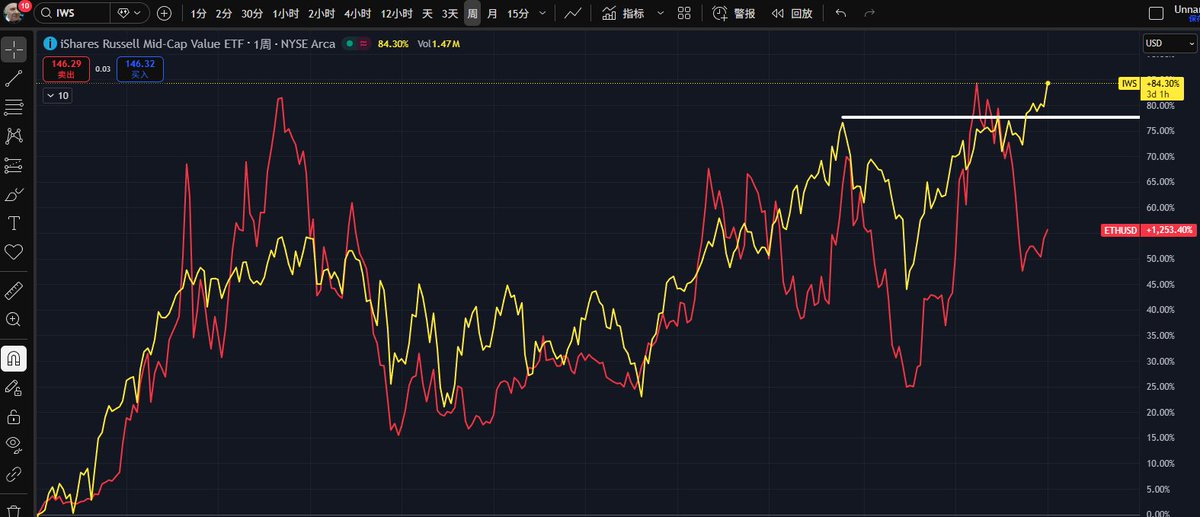Add symbol with plus circle icon
Screen dimensions: 1200x517
(x=164, y=13)
